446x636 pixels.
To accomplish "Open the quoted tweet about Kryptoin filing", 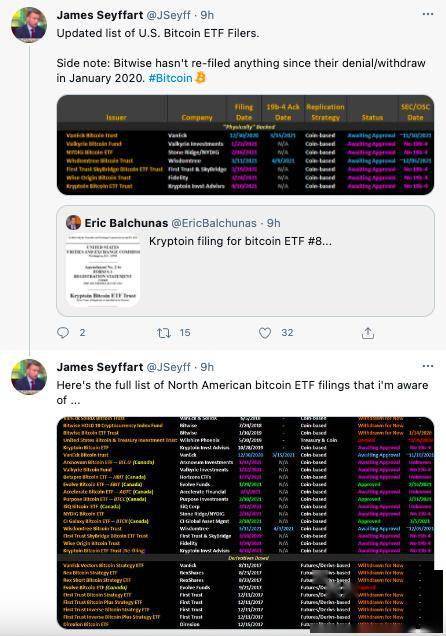I will (x=245, y=261).
